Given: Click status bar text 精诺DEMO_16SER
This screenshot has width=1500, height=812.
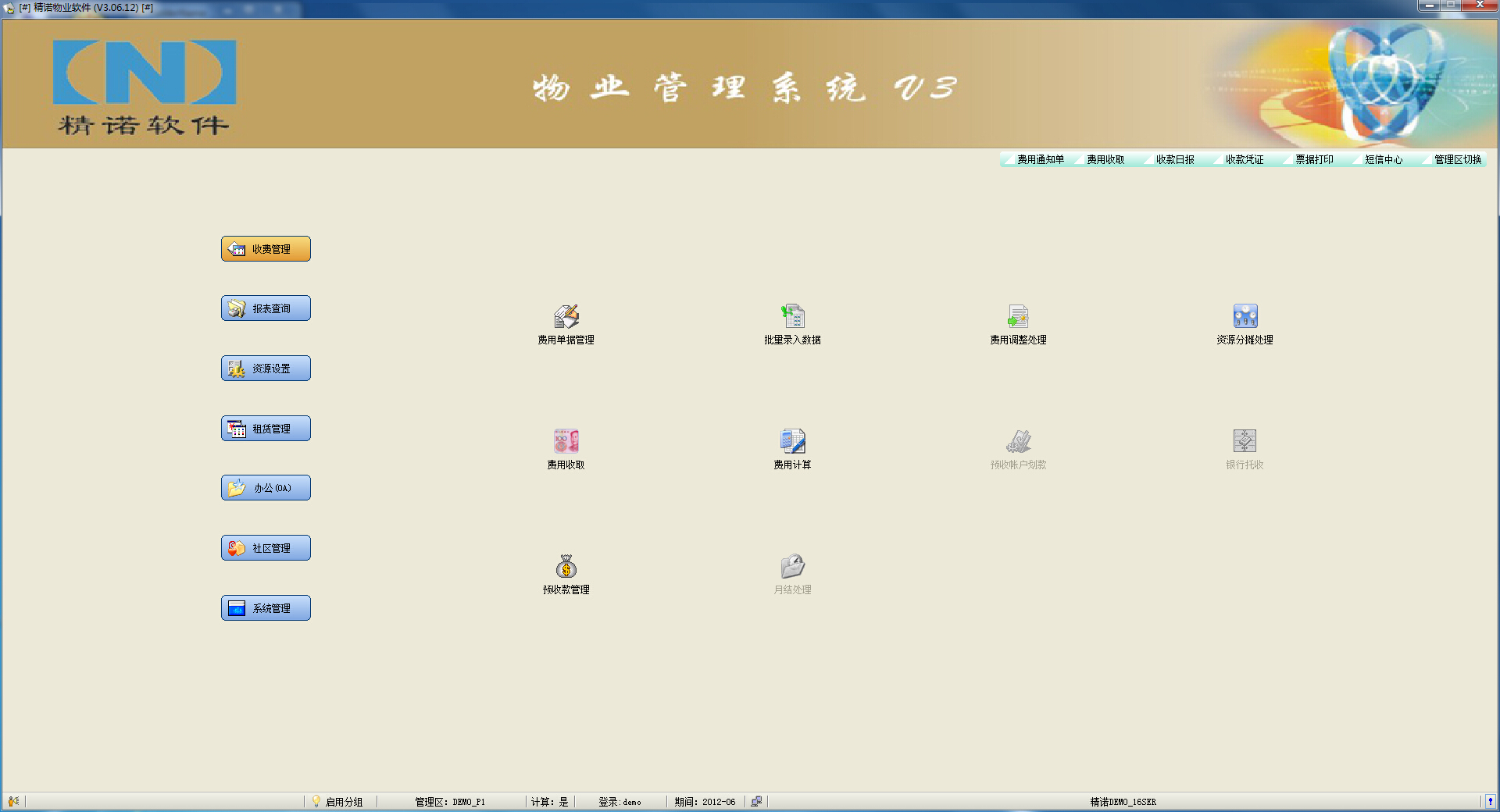Looking at the screenshot, I should click(1123, 802).
